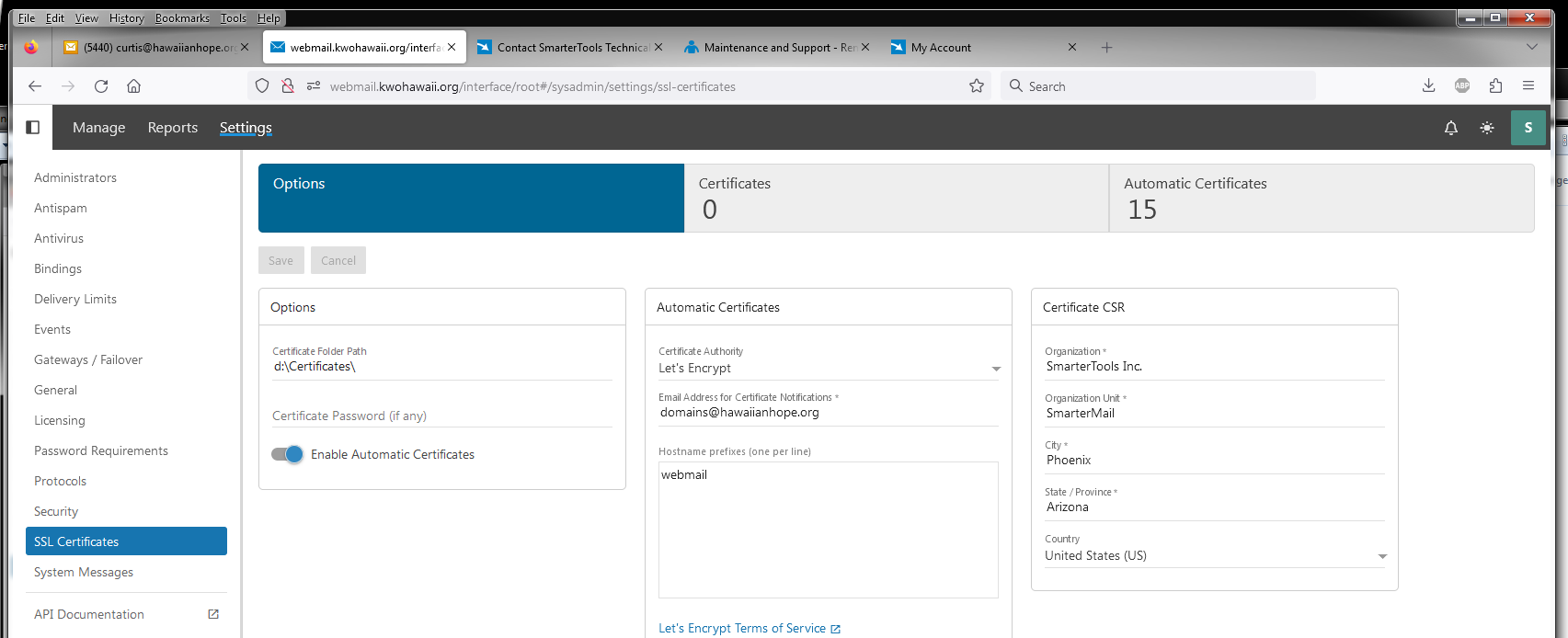Expand the Certificate Authority dropdown
Screen dimensions: 1568x638
995,369
